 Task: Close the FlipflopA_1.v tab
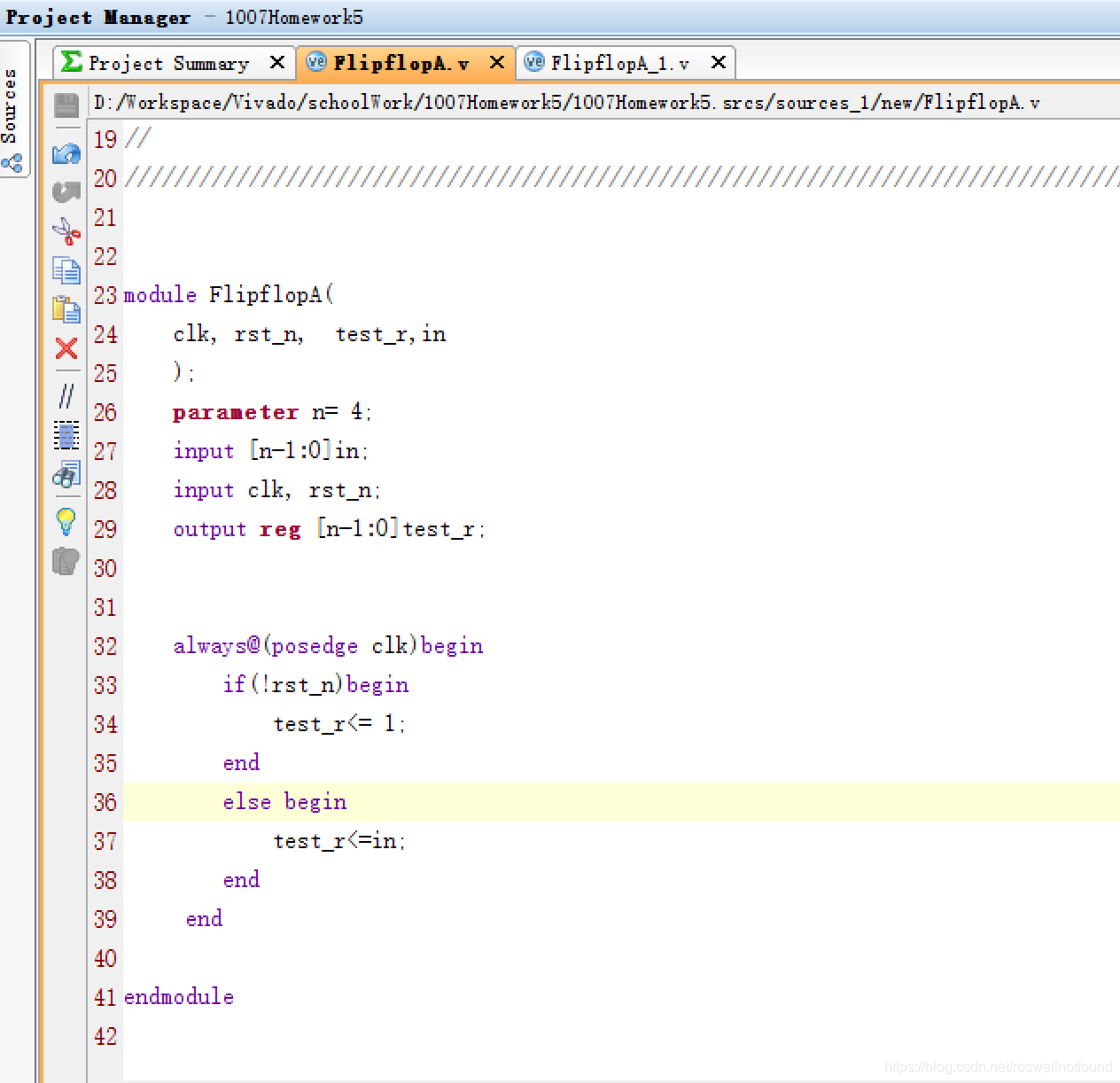coord(719,62)
